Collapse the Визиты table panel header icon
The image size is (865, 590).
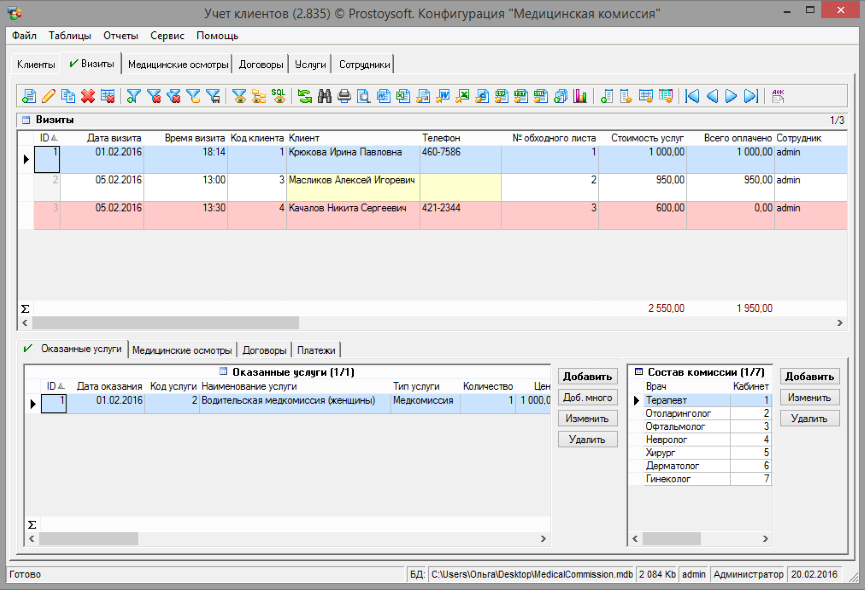click(x=26, y=120)
